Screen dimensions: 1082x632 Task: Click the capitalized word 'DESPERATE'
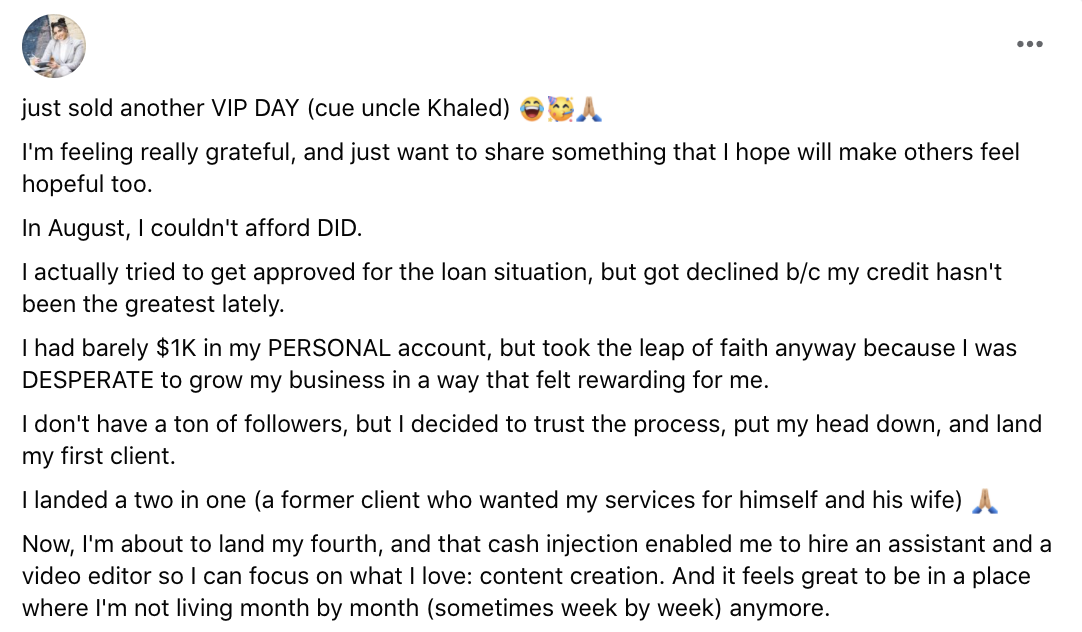pos(88,380)
